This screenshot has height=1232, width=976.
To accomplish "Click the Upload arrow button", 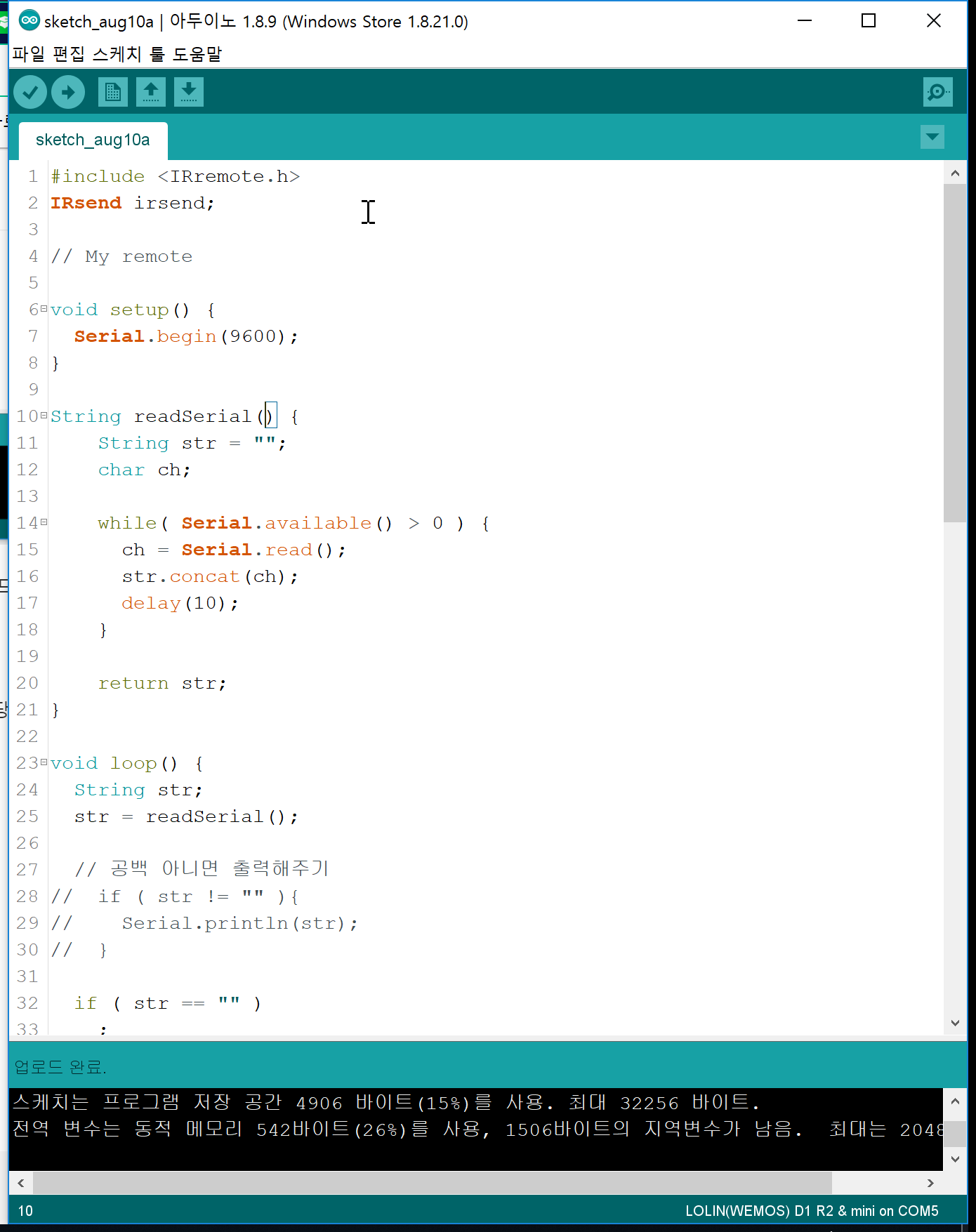I will 68,92.
